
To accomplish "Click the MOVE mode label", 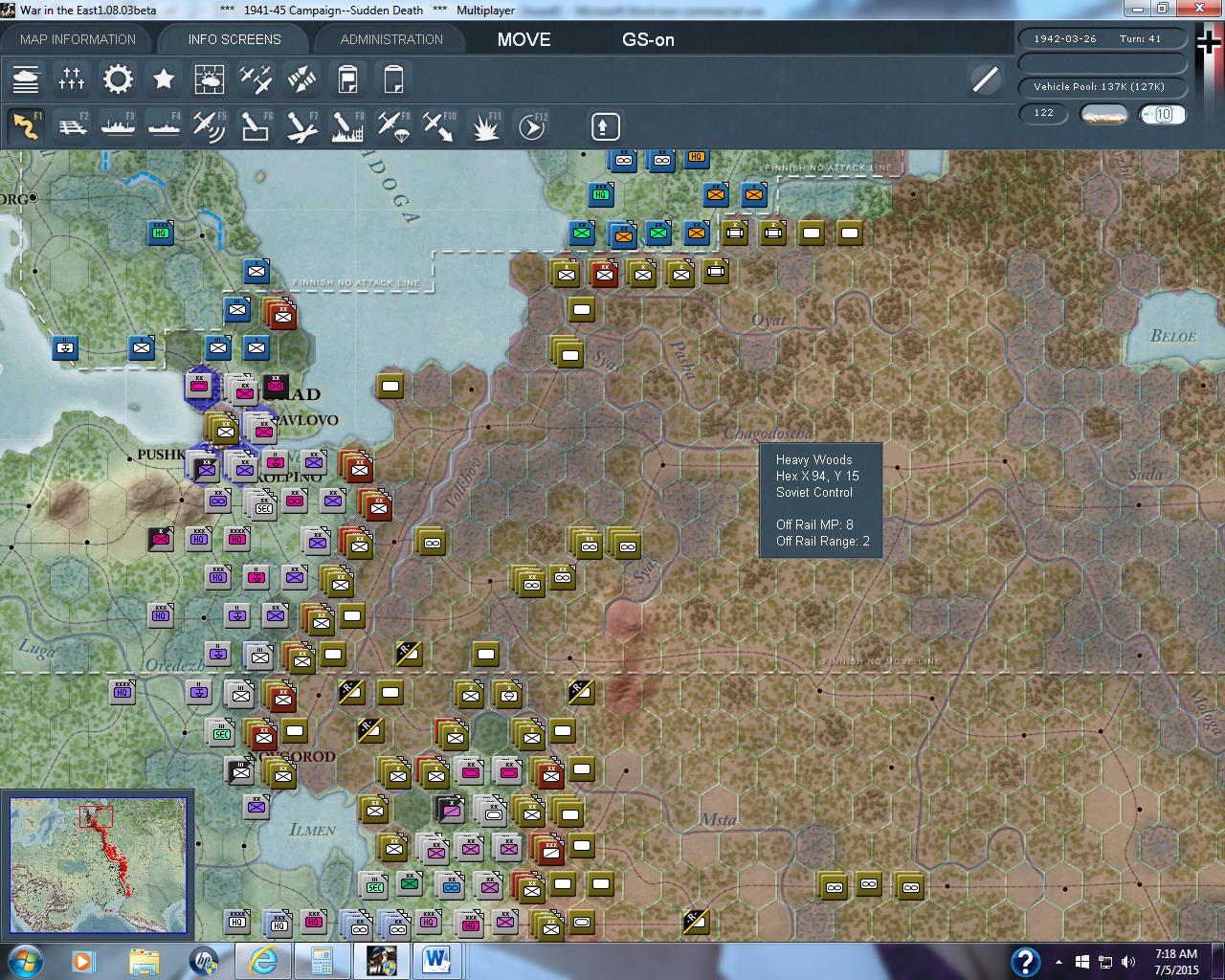I will pyautogui.click(x=523, y=39).
